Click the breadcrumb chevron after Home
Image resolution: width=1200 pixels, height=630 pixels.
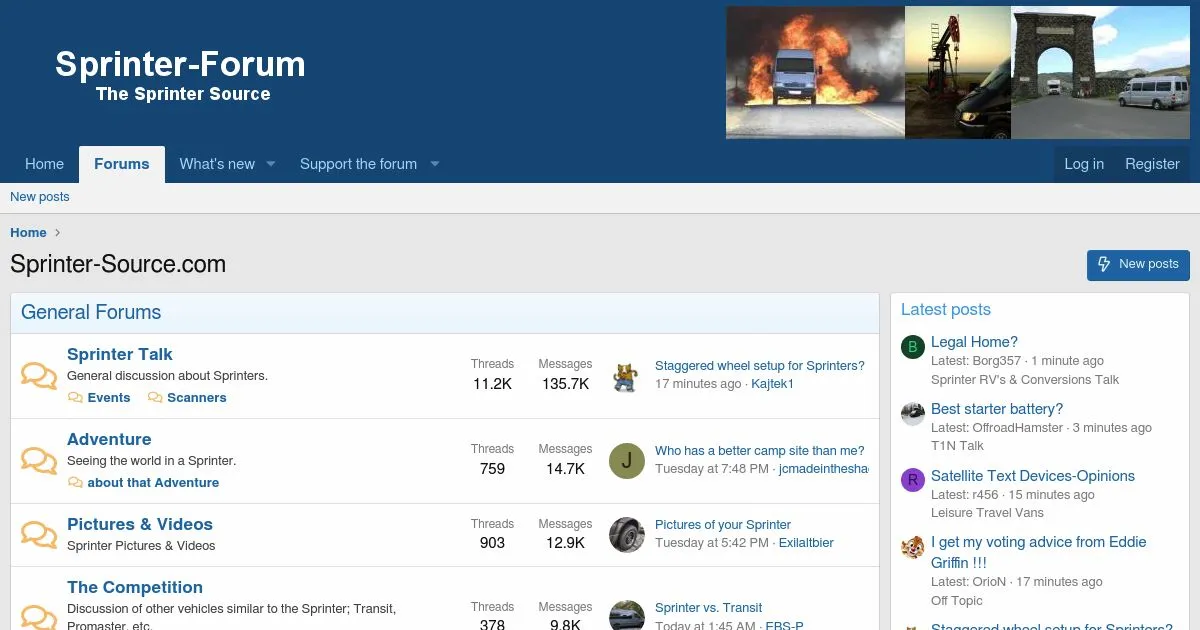tap(58, 233)
